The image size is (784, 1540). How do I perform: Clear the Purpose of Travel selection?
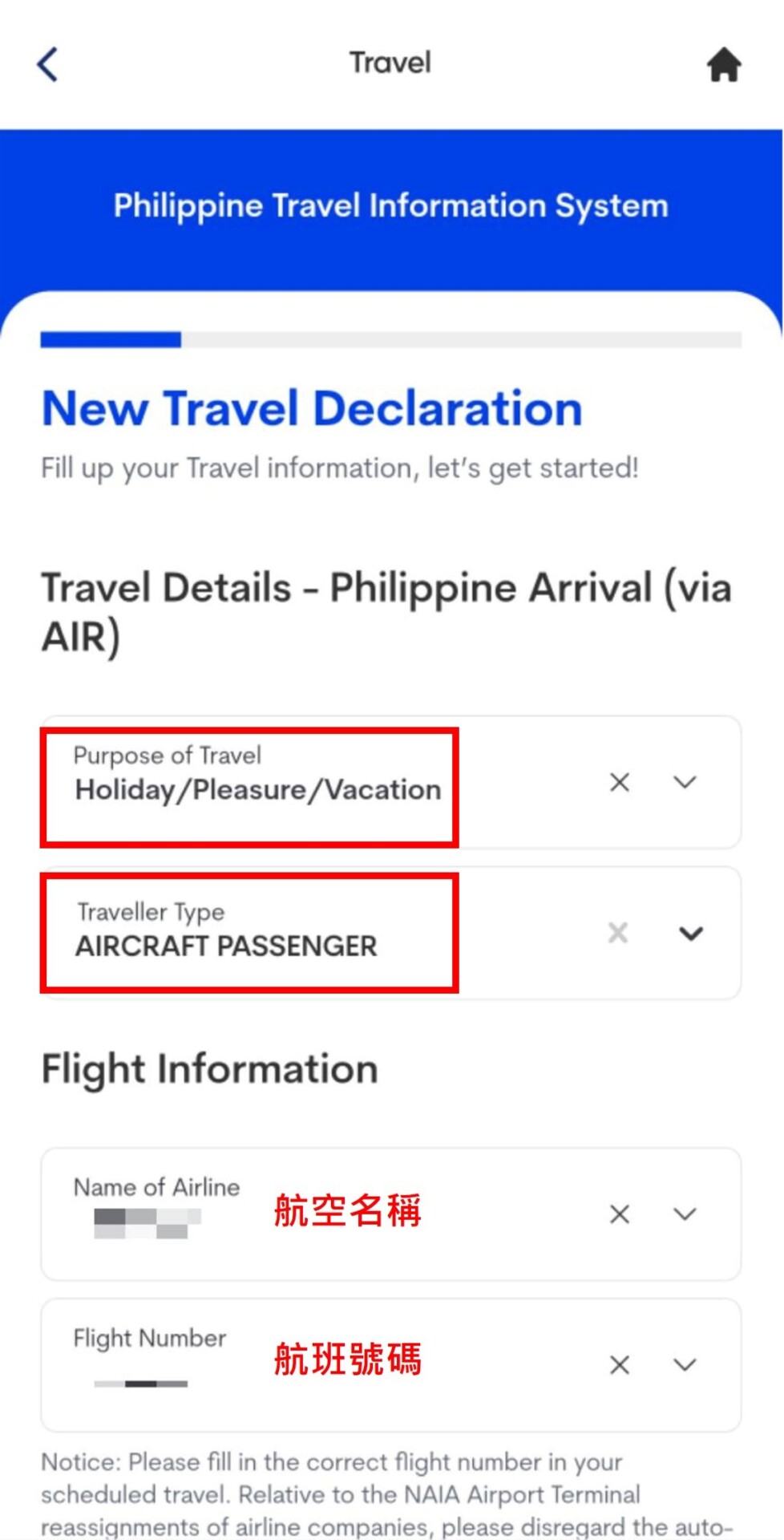tap(619, 782)
